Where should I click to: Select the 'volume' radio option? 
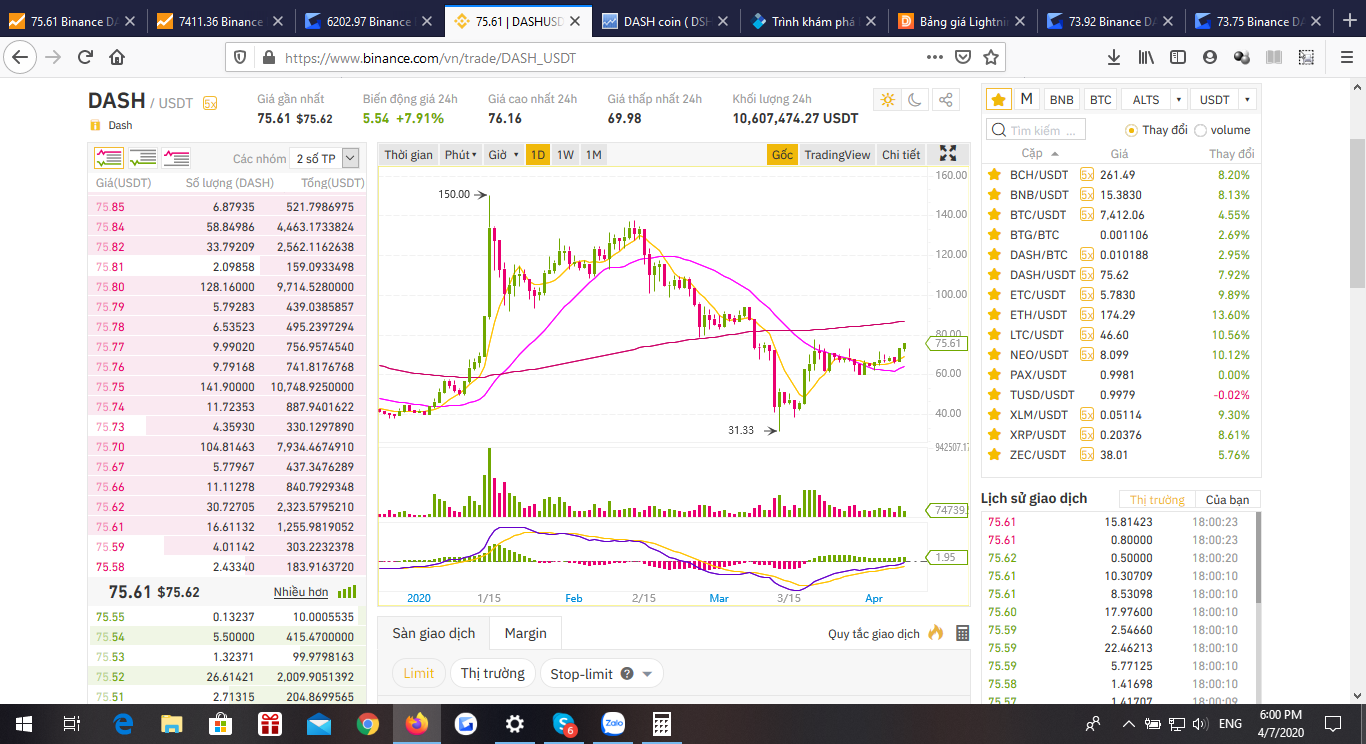point(1201,130)
